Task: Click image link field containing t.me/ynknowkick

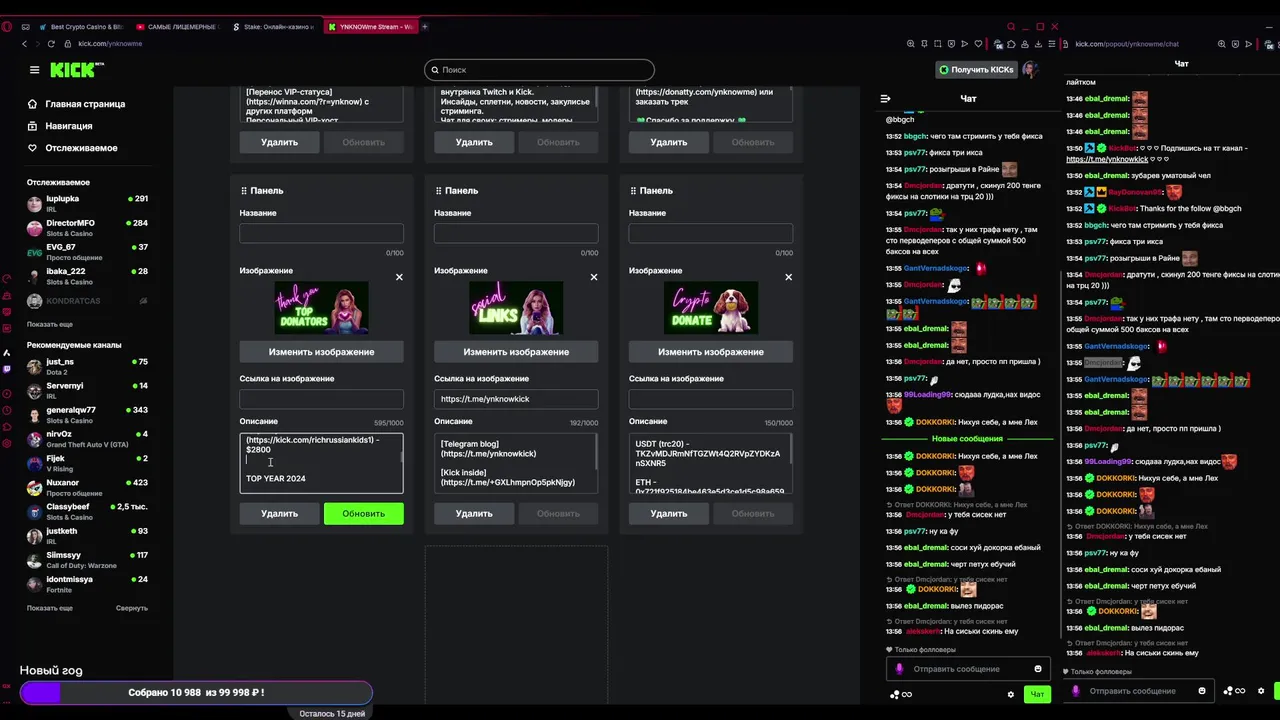Action: point(516,399)
